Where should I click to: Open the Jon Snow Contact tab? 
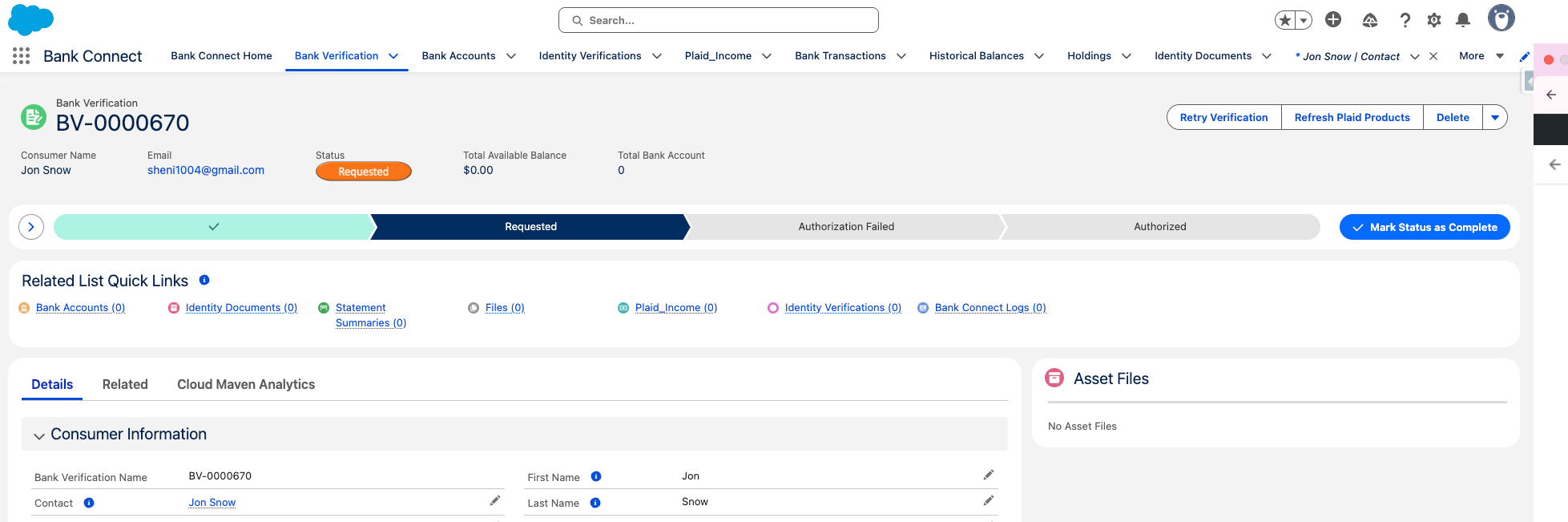pos(1348,56)
